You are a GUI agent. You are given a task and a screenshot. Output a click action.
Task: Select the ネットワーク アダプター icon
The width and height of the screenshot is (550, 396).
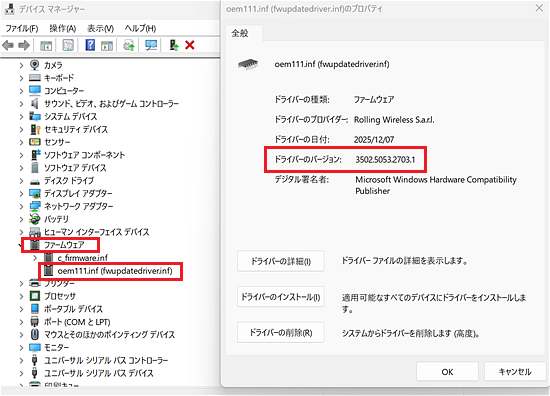[x=35, y=206]
